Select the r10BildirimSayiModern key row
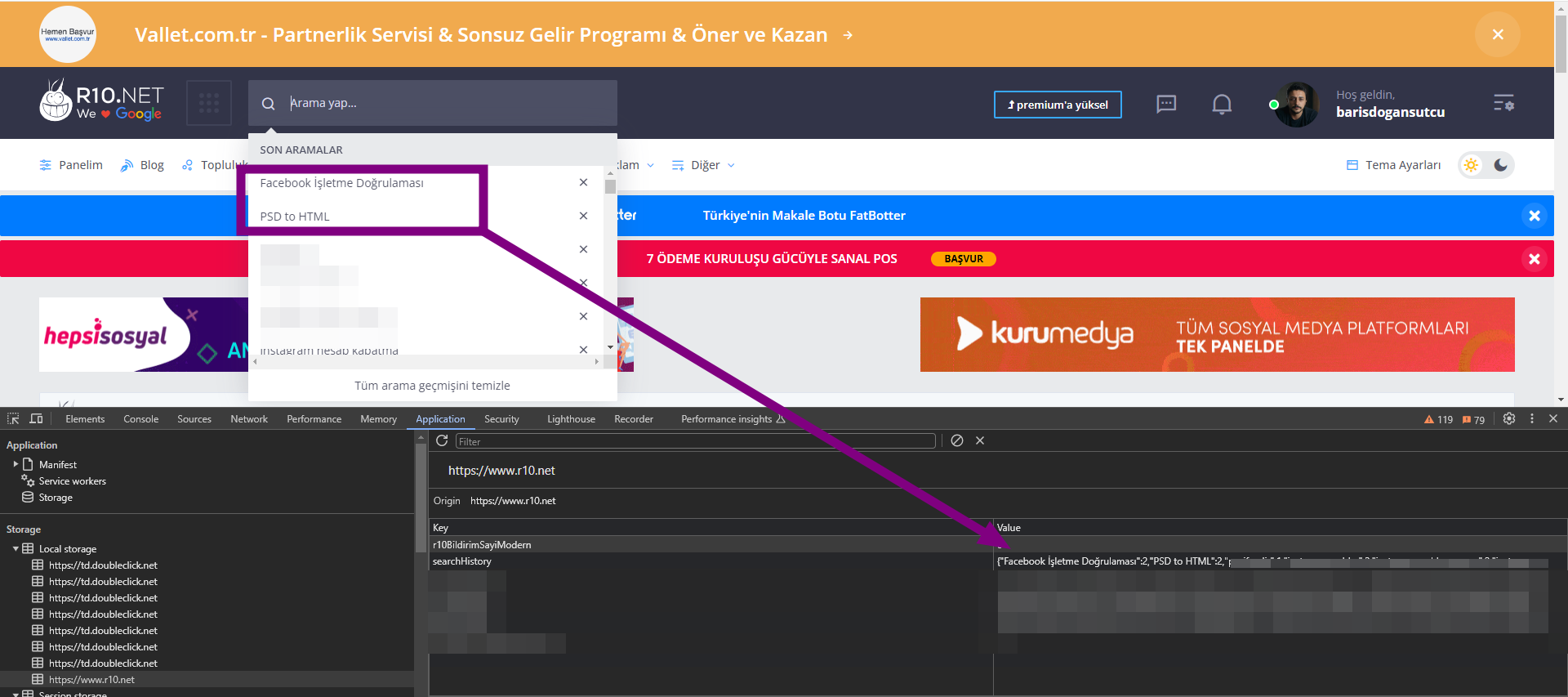Screen dimensions: 1568x697 710,545
